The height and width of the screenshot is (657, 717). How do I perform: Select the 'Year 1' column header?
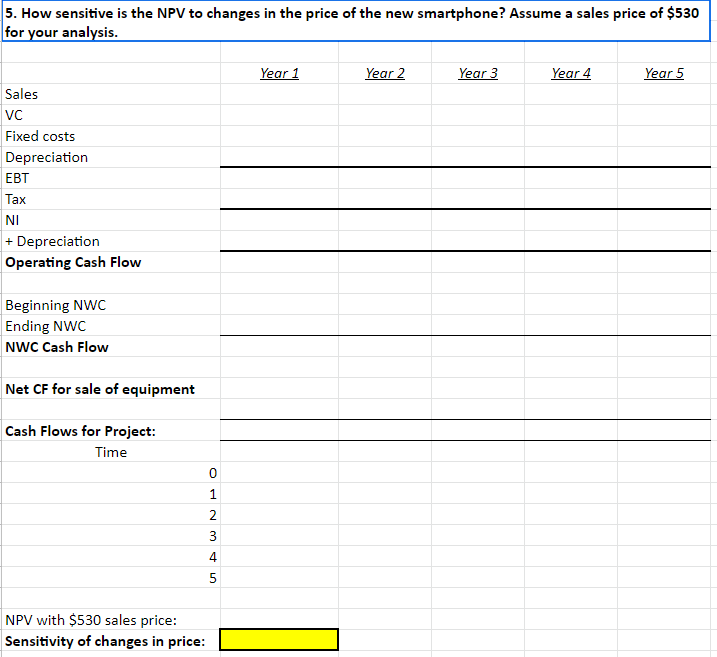[x=279, y=73]
